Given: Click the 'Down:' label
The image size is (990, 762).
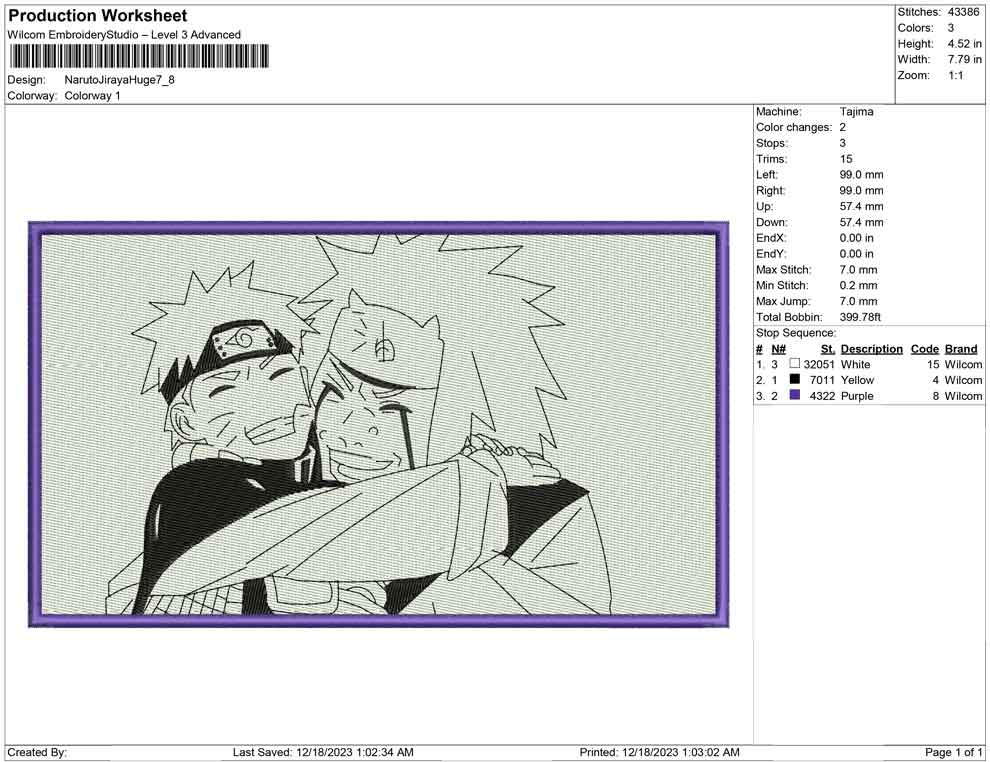Looking at the screenshot, I should coord(772,222).
